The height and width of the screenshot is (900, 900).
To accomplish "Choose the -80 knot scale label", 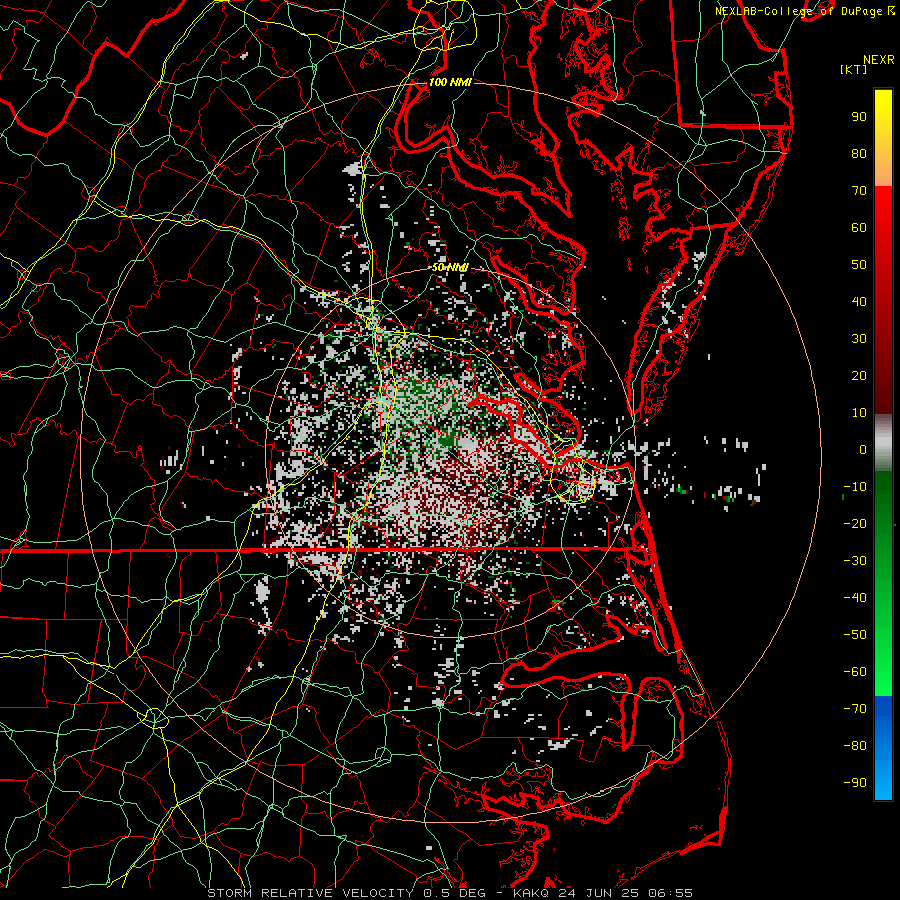I will pyautogui.click(x=855, y=746).
